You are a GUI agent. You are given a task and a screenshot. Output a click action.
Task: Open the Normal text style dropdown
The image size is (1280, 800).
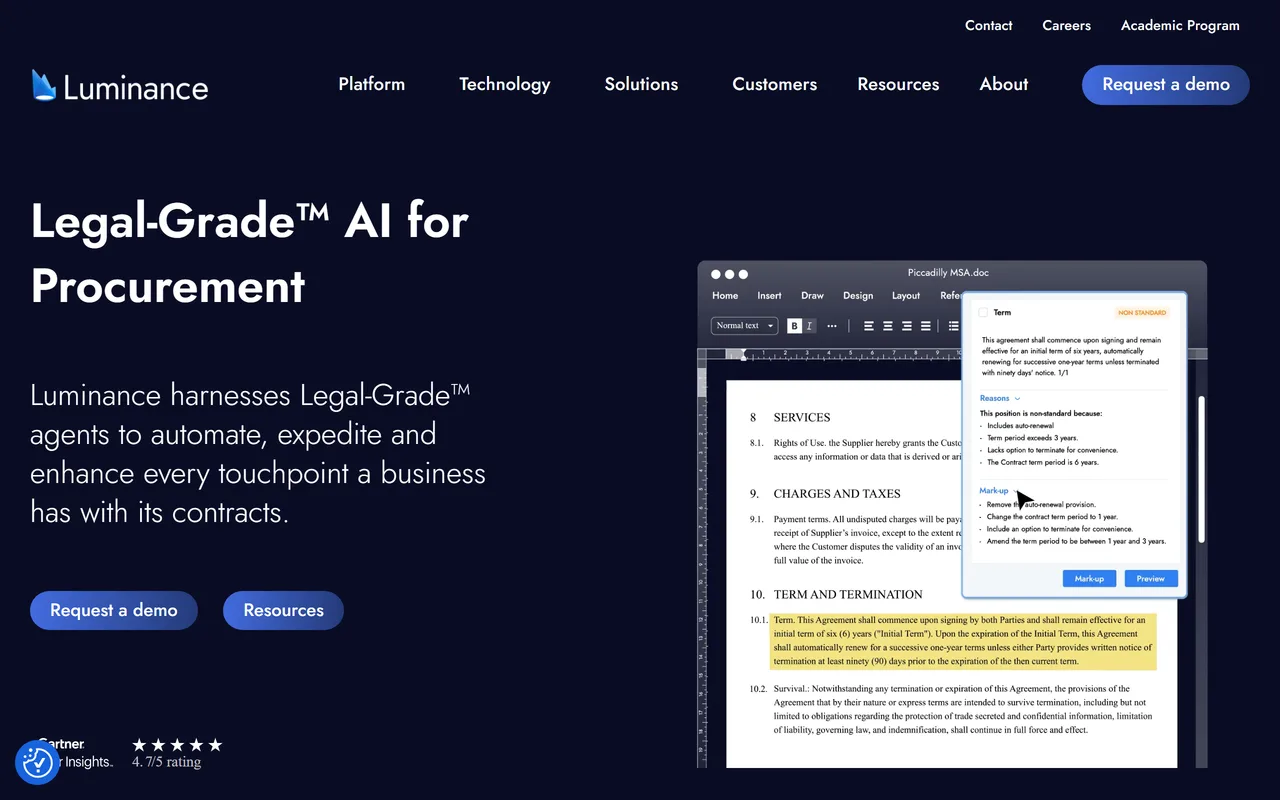[745, 325]
